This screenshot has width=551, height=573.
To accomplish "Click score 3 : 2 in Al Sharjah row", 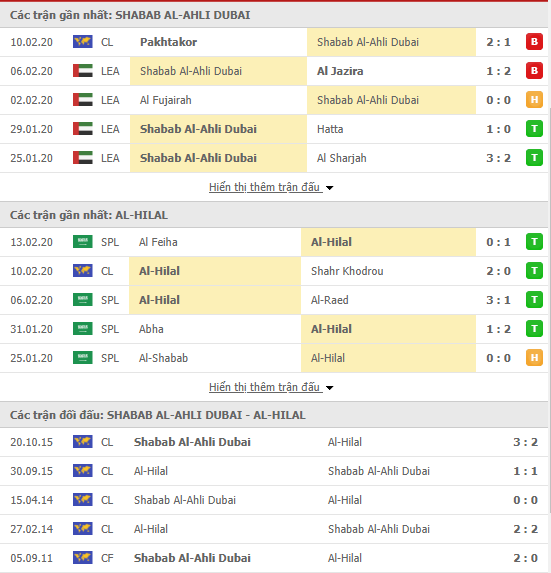I will 498,158.
